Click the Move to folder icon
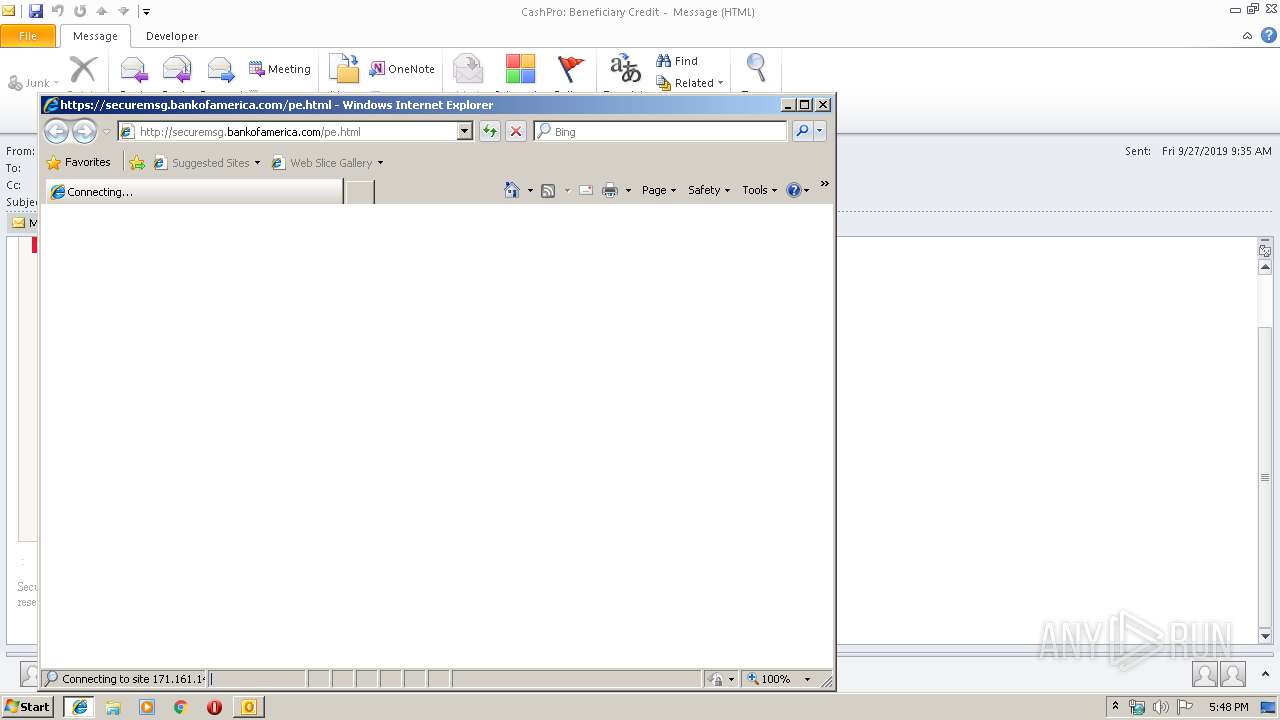The height and width of the screenshot is (720, 1280). (344, 69)
